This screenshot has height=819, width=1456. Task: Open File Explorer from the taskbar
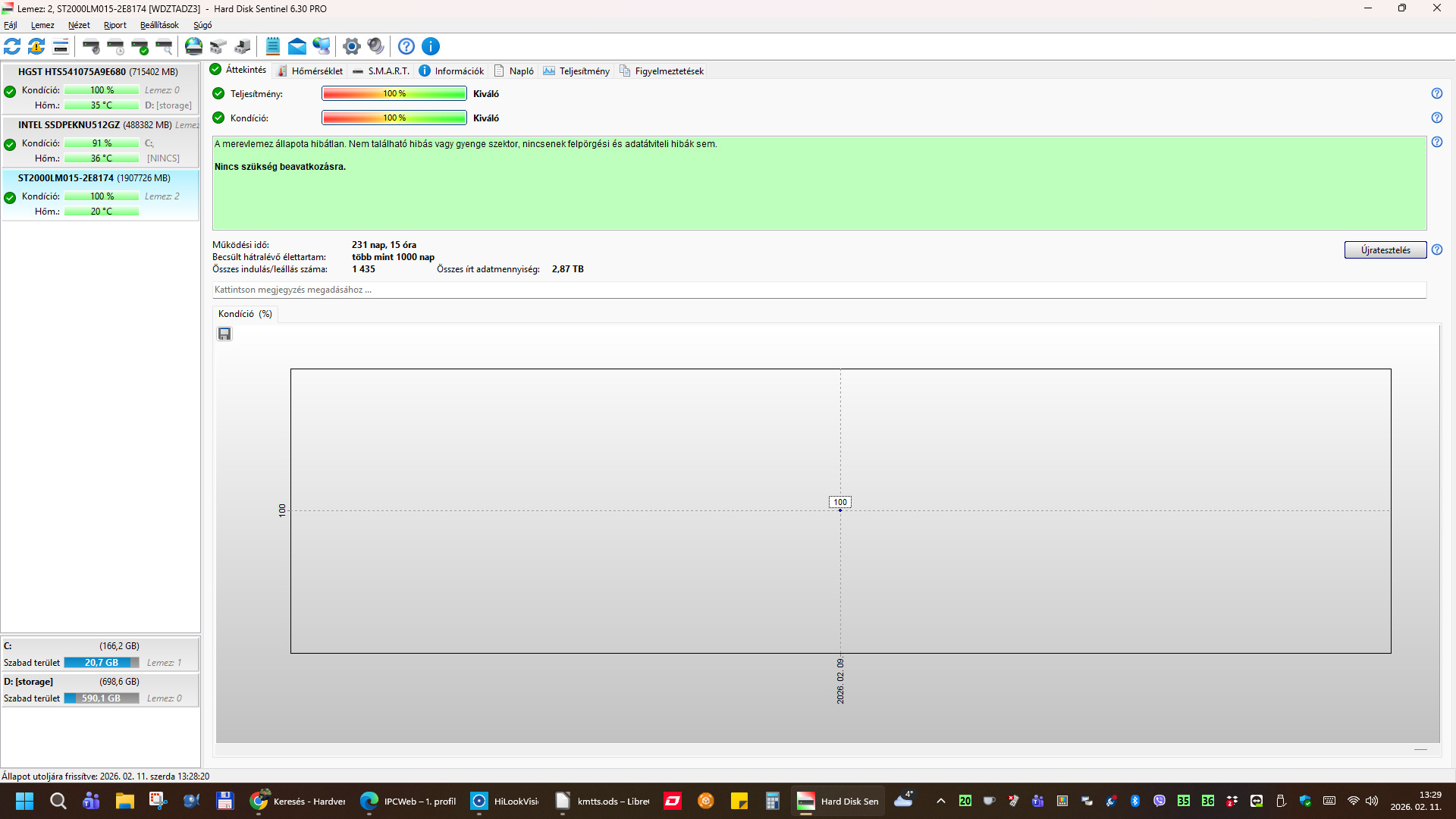124,801
